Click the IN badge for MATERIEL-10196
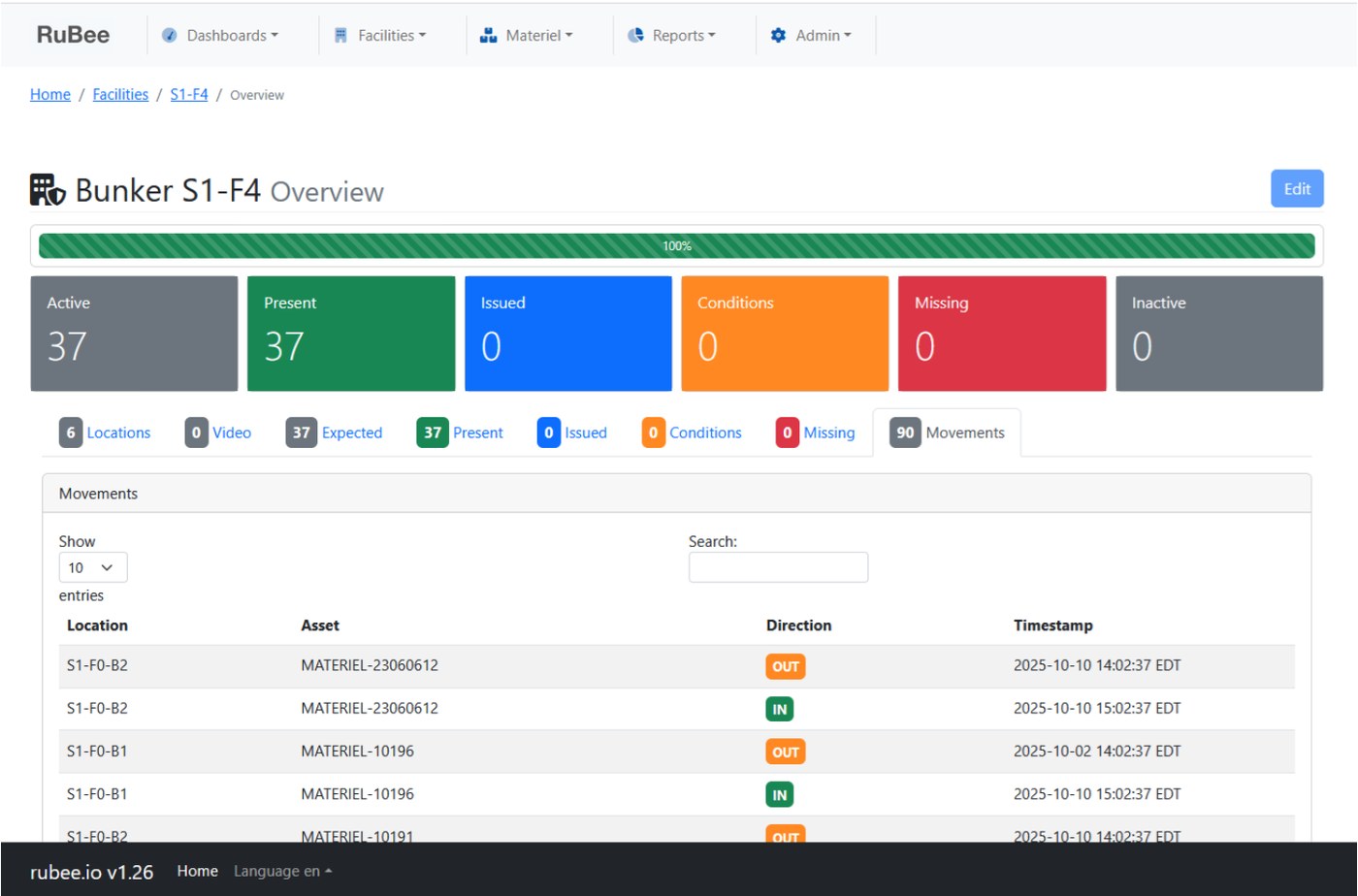The width and height of the screenshot is (1358, 896). [x=779, y=794]
